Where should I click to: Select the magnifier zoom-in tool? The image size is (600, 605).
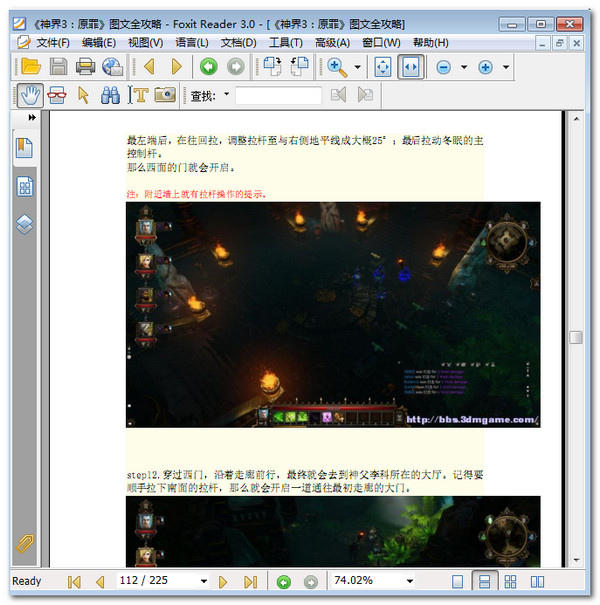tap(337, 67)
